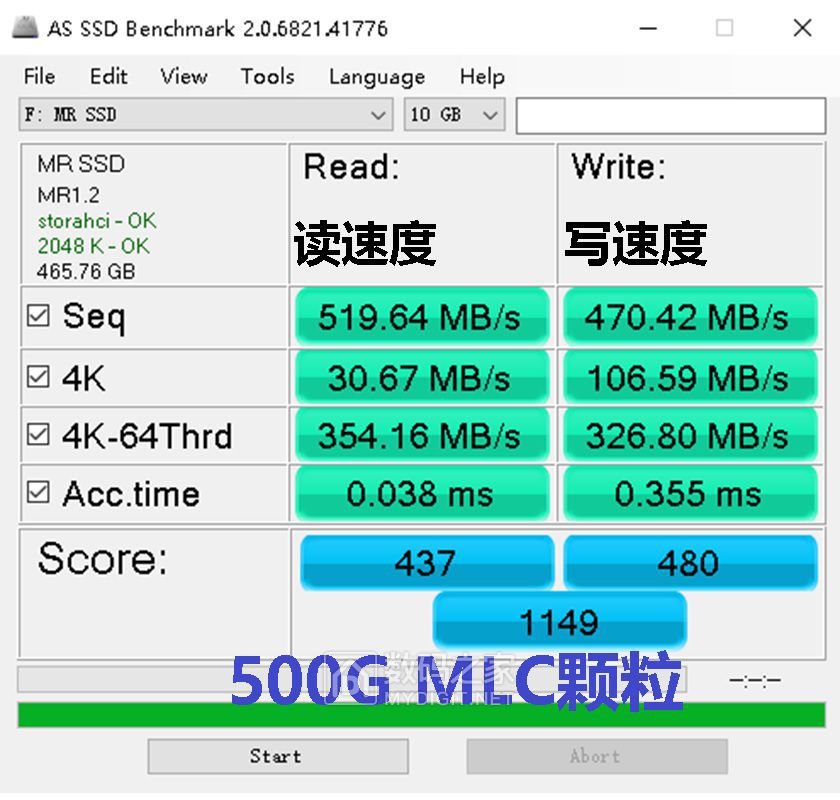Uncheck the Seq test checkbox

click(x=38, y=317)
